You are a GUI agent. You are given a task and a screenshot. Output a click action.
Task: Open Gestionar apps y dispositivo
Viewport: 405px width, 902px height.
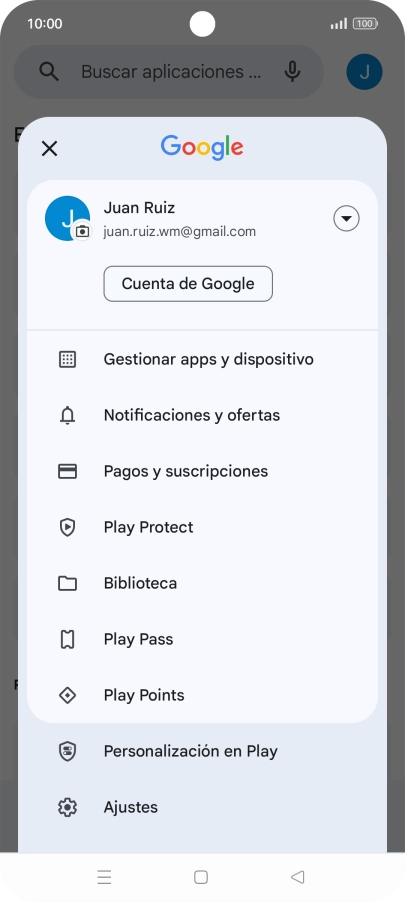202,360
